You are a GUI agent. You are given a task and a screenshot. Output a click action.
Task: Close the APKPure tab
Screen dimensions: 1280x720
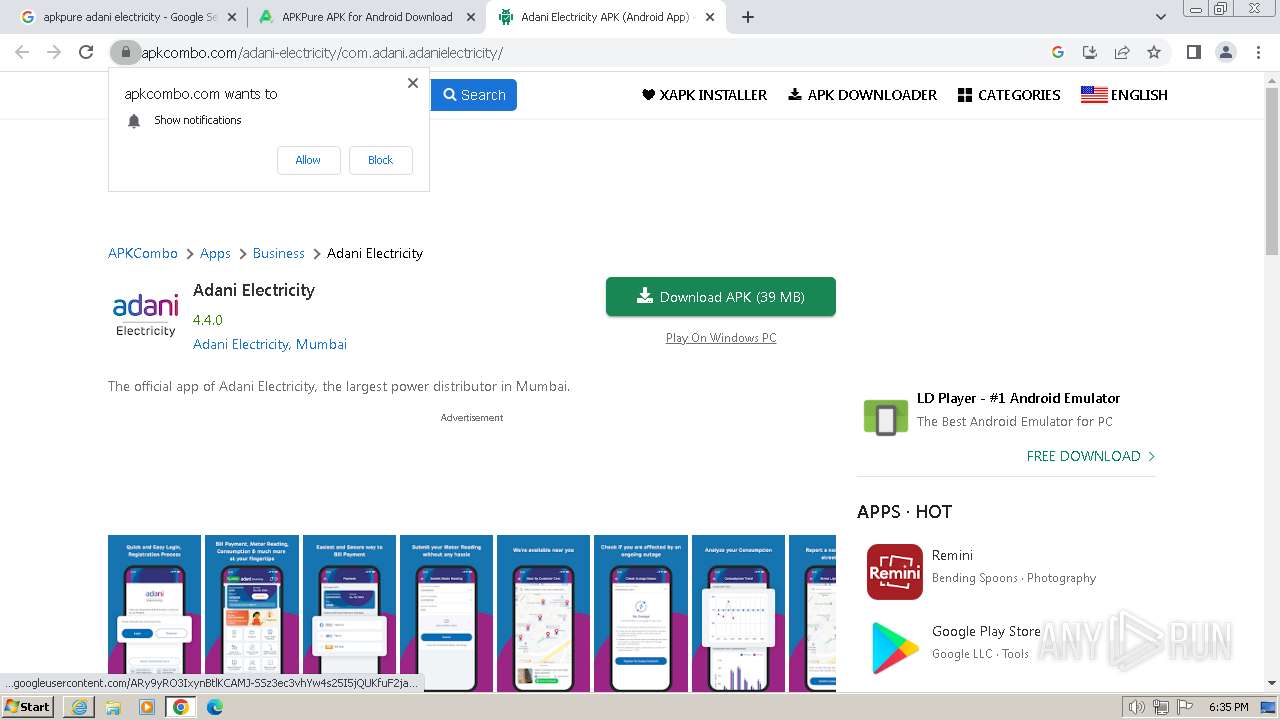pos(471,17)
